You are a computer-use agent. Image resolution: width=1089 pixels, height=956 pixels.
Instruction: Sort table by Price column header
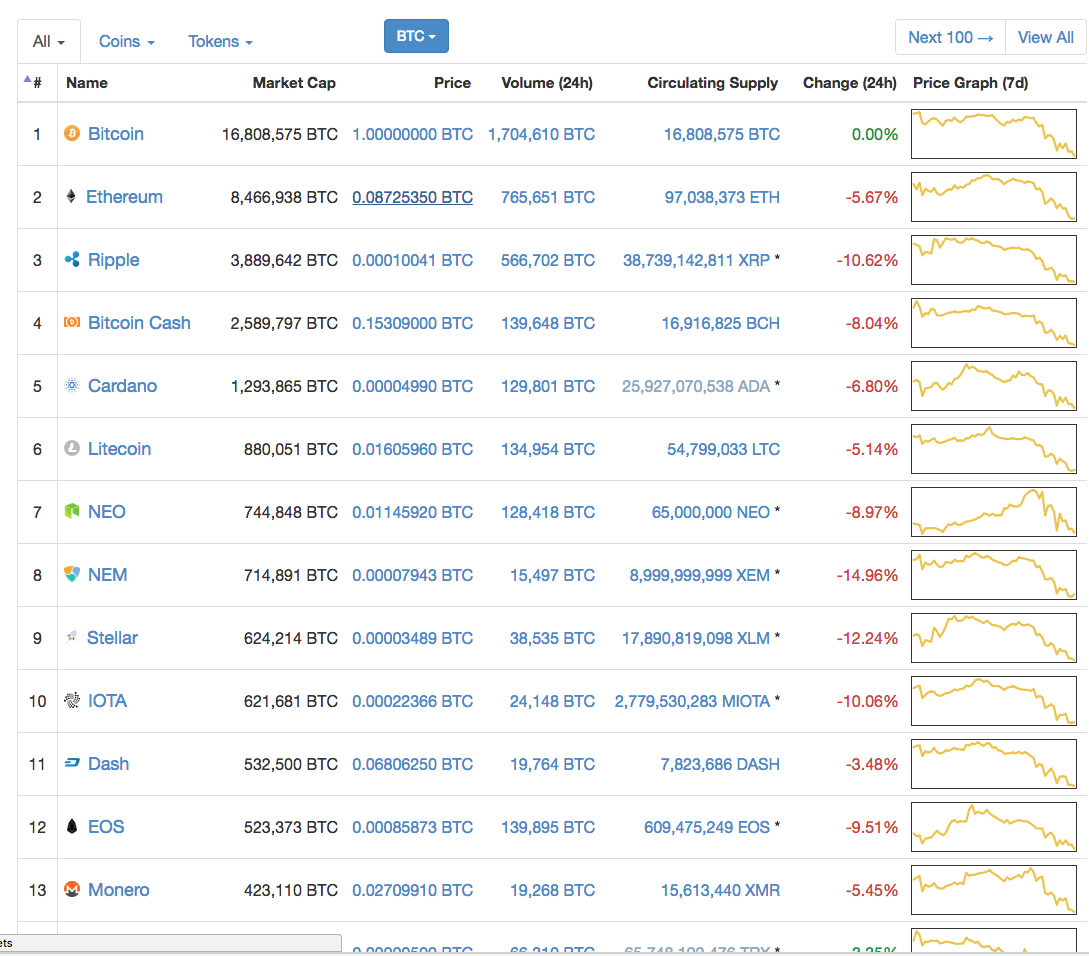[452, 83]
